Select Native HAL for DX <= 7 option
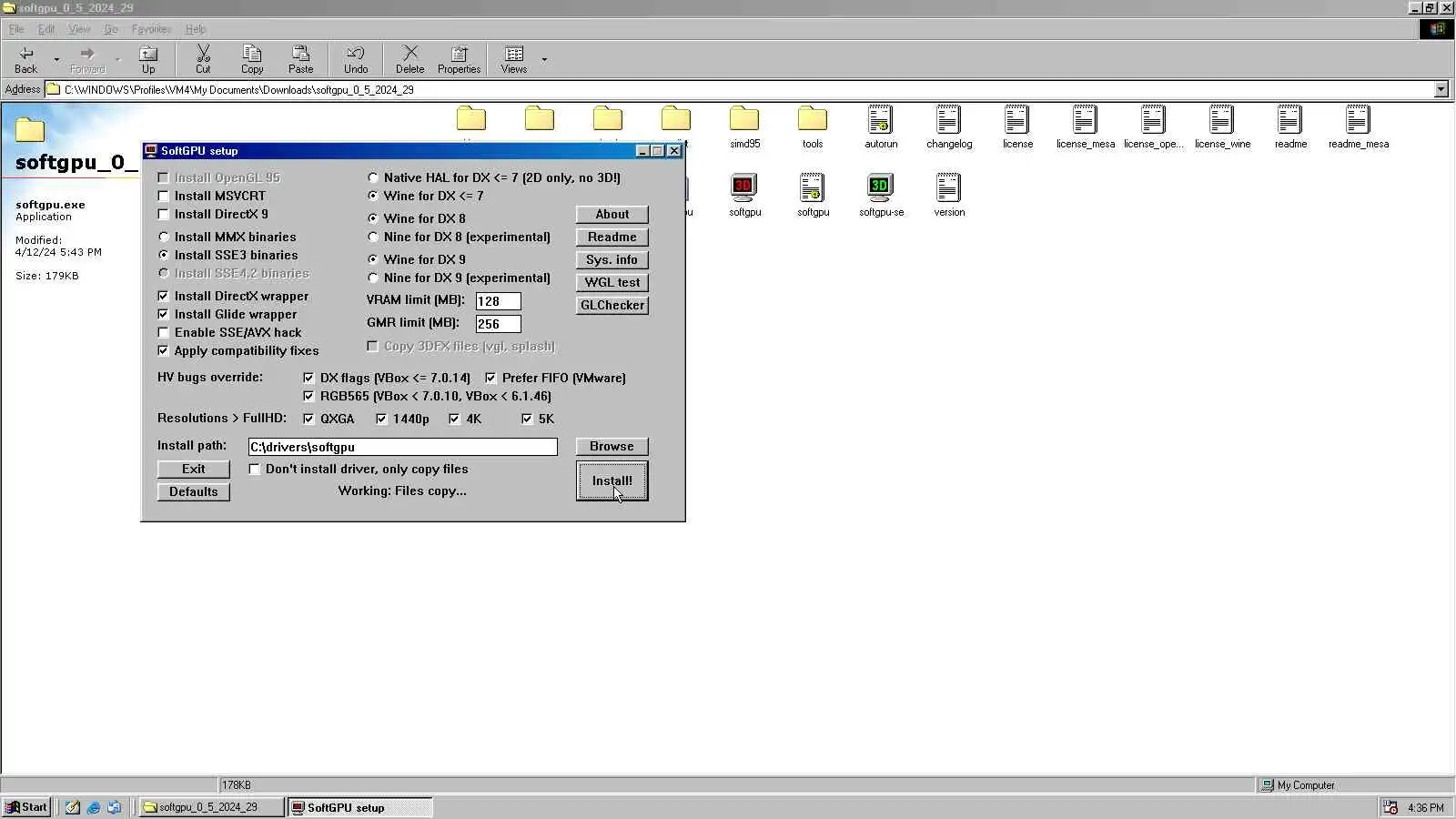The height and width of the screenshot is (819, 1456). 373,177
